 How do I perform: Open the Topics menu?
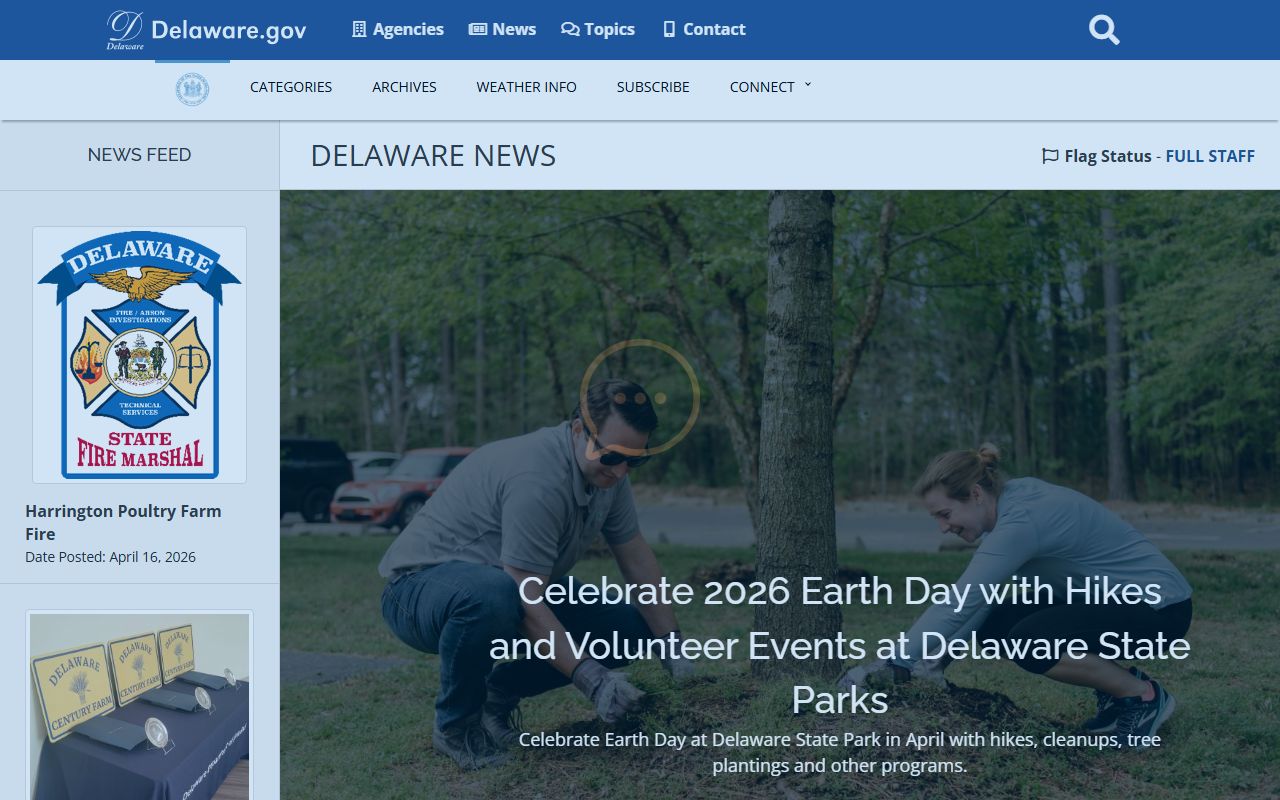(x=598, y=29)
